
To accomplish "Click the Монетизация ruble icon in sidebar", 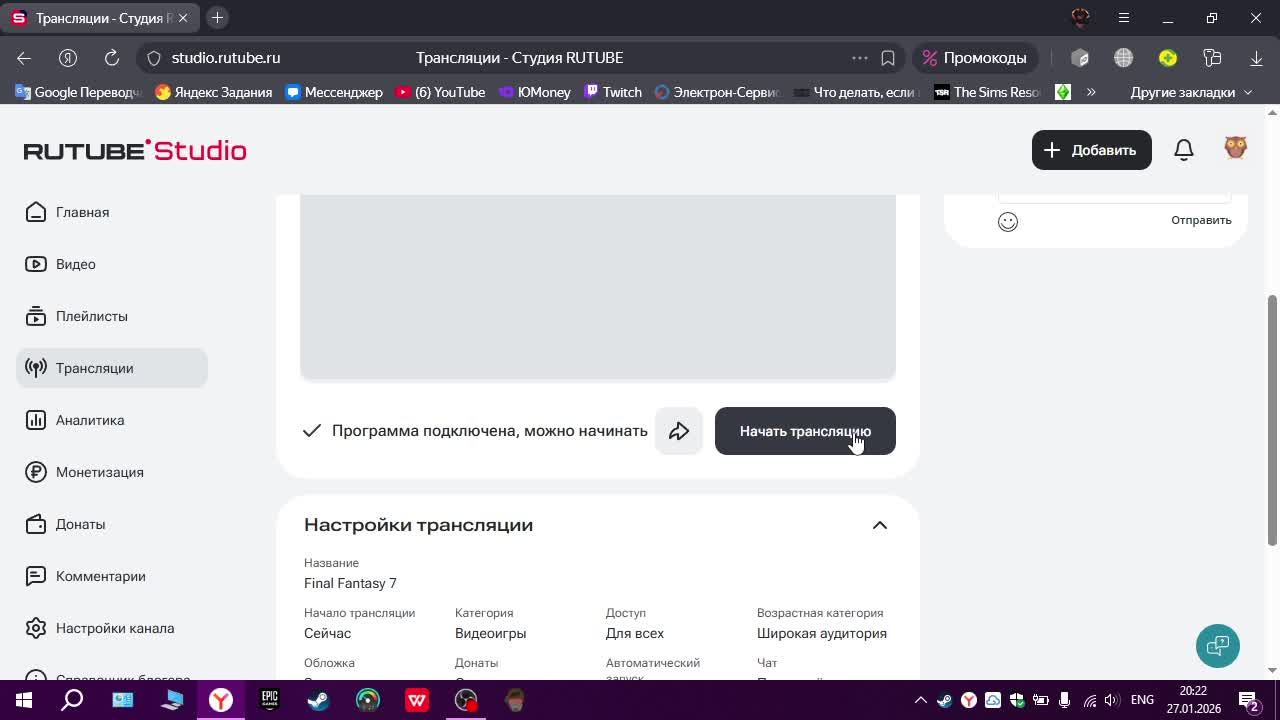I will [36, 472].
